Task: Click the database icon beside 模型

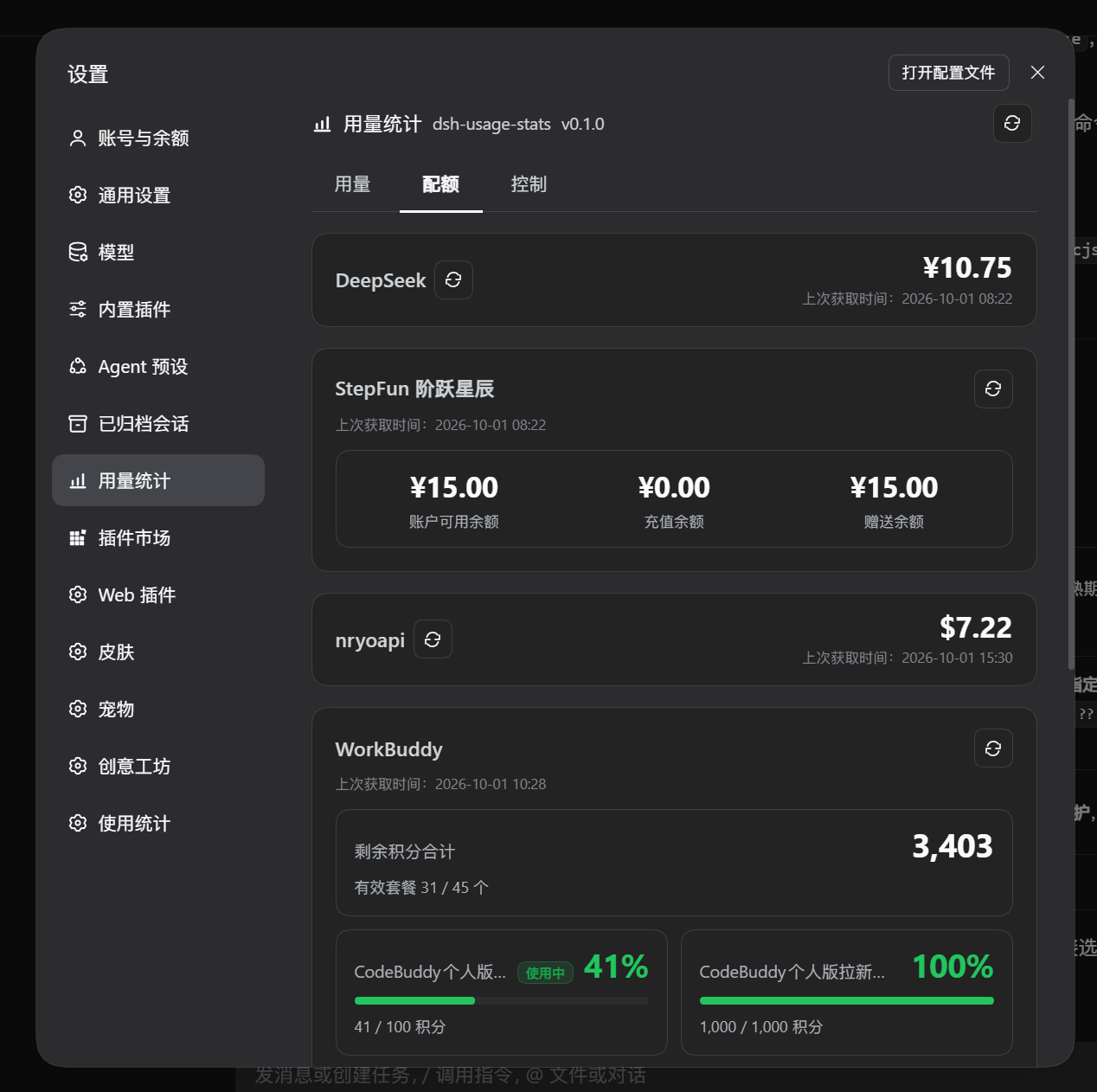Action: pos(78,252)
